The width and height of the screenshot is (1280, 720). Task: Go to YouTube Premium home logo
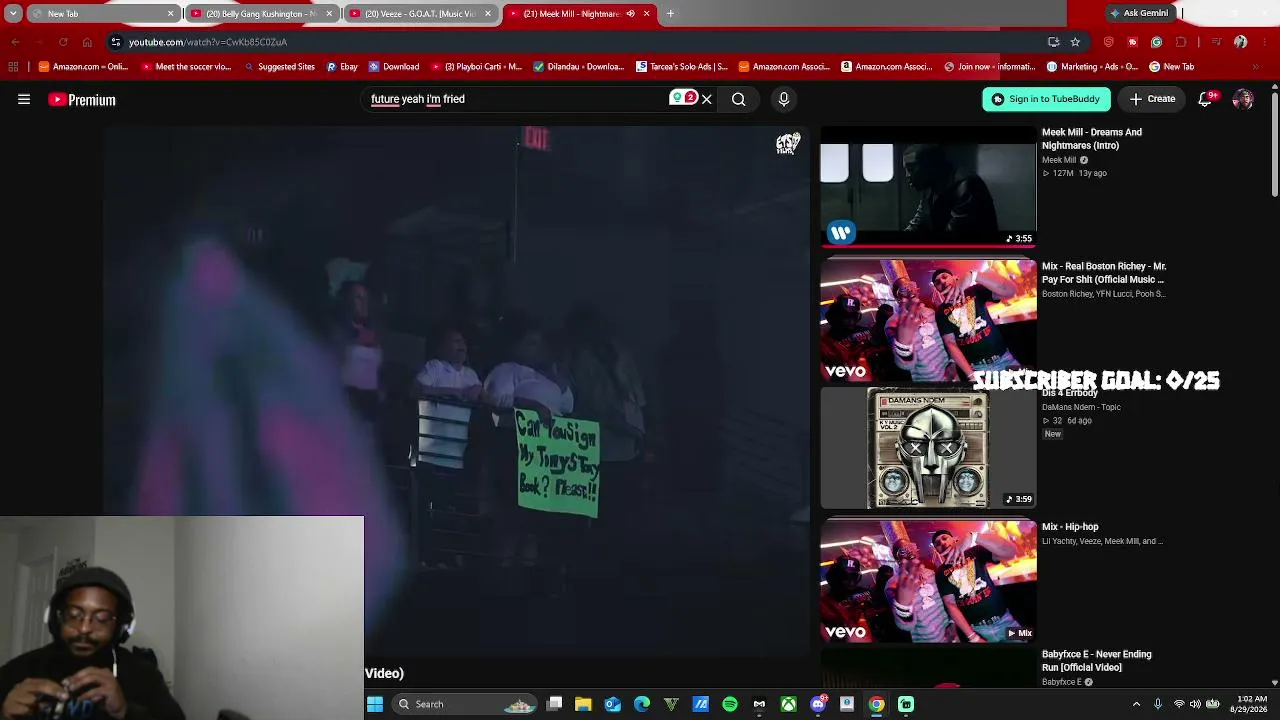point(82,100)
